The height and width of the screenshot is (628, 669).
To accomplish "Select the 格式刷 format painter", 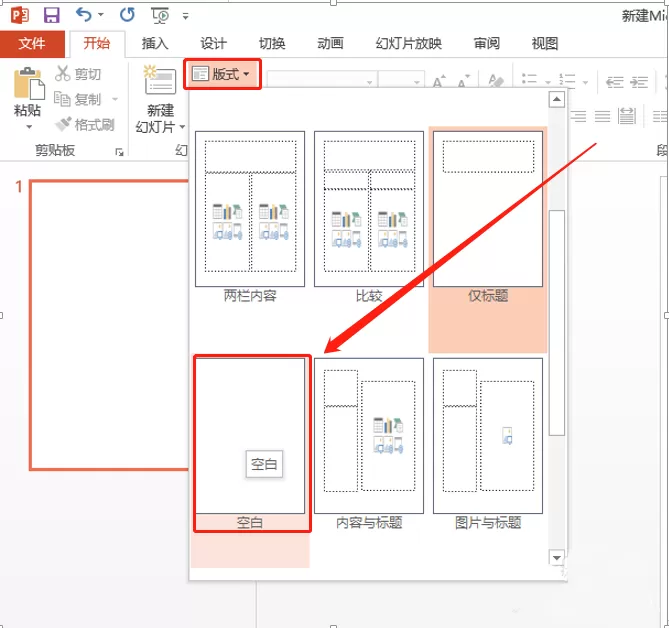I will (85, 125).
